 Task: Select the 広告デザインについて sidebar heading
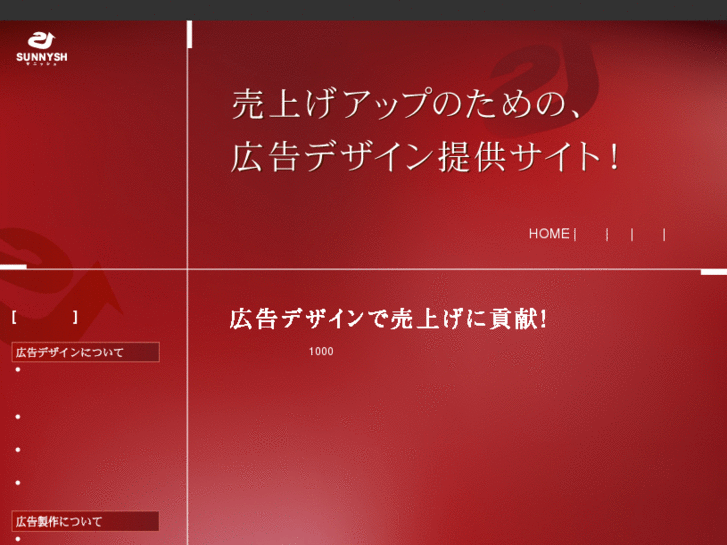pos(85,352)
